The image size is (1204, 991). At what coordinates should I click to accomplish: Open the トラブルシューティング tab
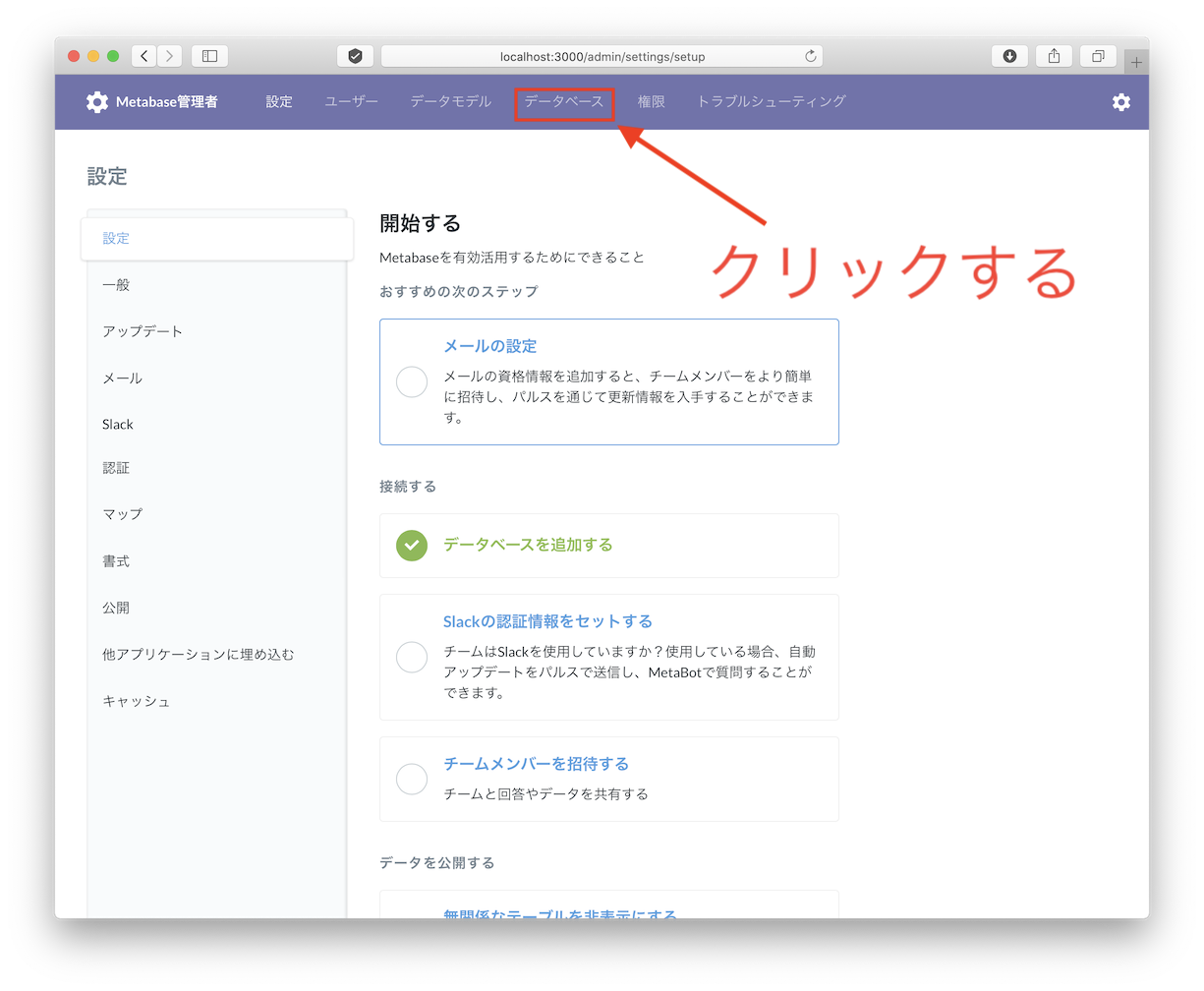tap(772, 101)
